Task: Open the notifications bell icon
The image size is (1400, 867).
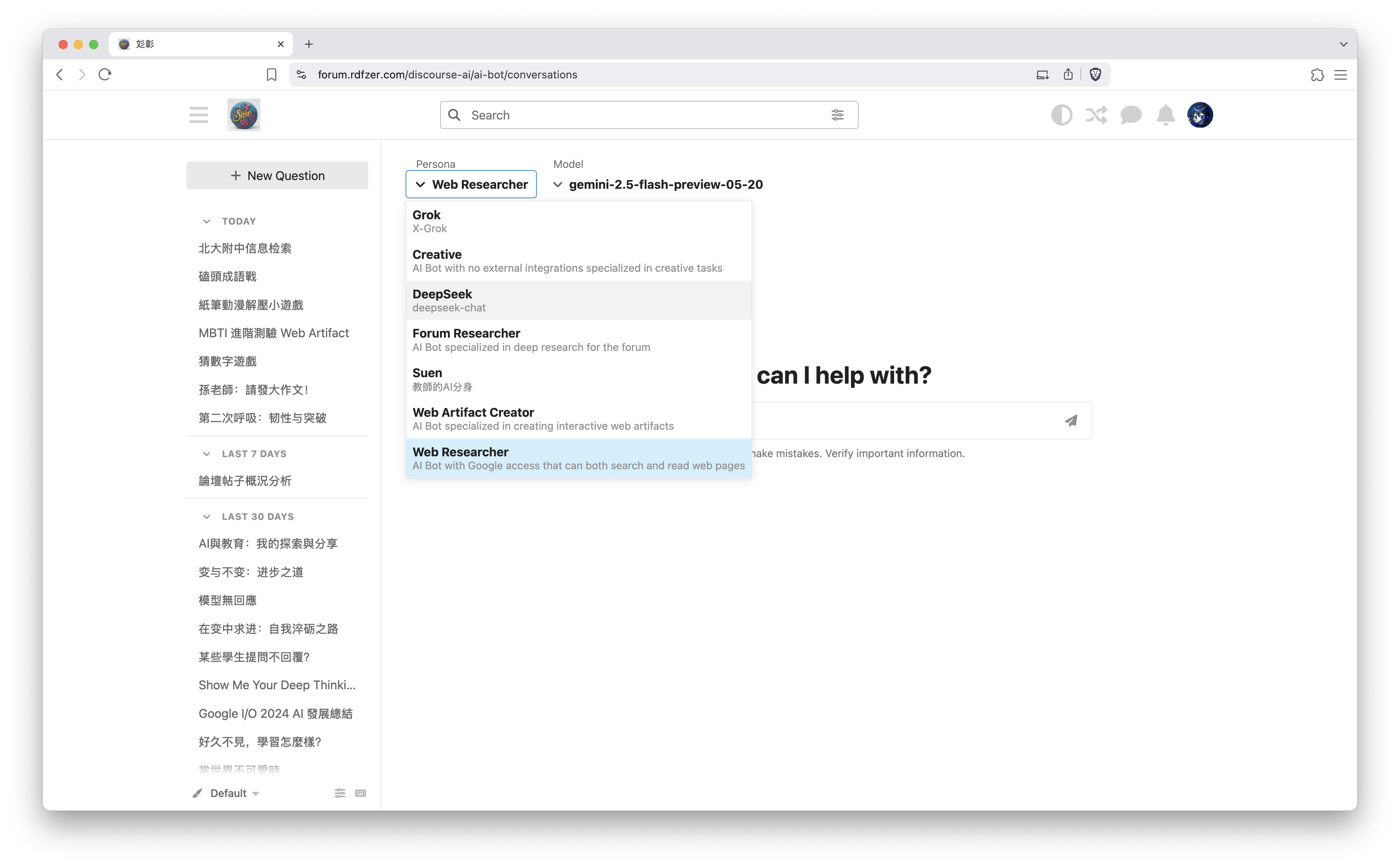Action: (1165, 115)
